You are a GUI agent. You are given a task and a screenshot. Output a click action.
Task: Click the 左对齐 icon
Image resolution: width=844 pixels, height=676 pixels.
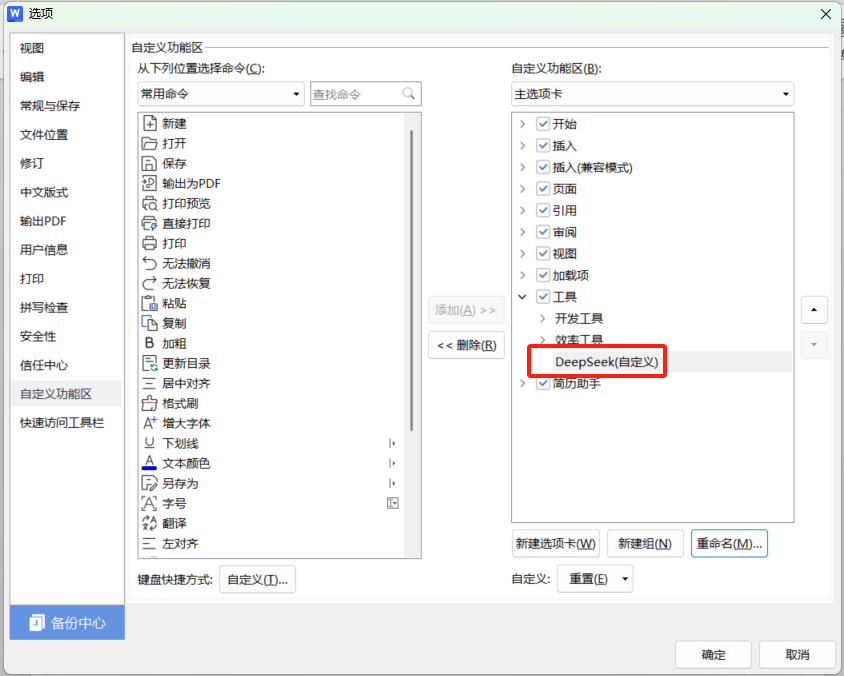coord(149,543)
